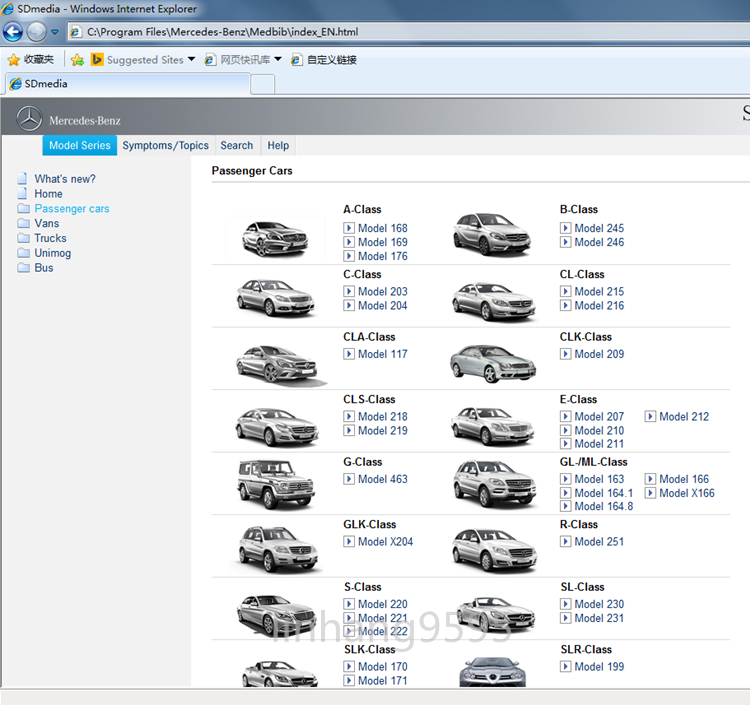Click arrow icon beside Model 207
Image resolution: width=750 pixels, height=705 pixels.
tap(565, 417)
